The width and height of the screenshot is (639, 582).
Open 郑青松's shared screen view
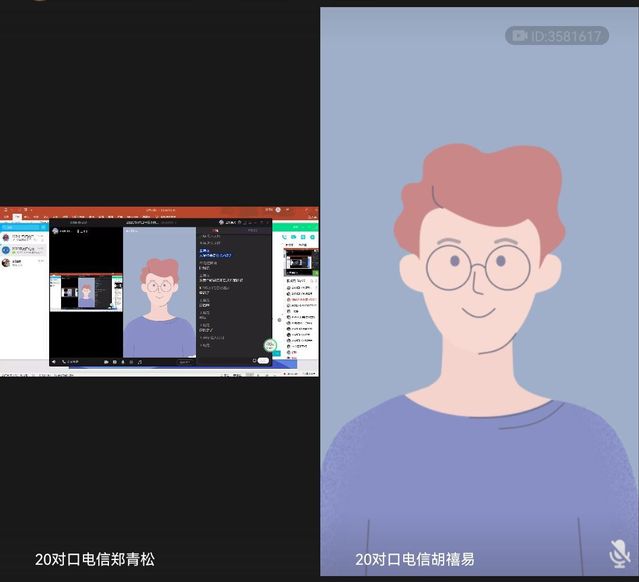[x=160, y=290]
